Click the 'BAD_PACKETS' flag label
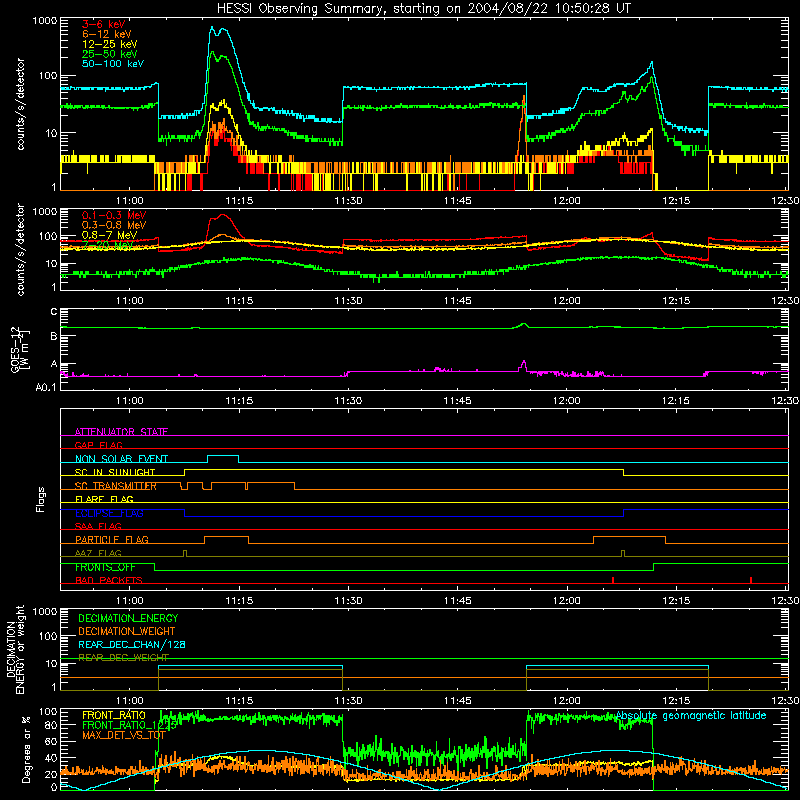Viewport: 800px width, 800px height. coord(109,580)
